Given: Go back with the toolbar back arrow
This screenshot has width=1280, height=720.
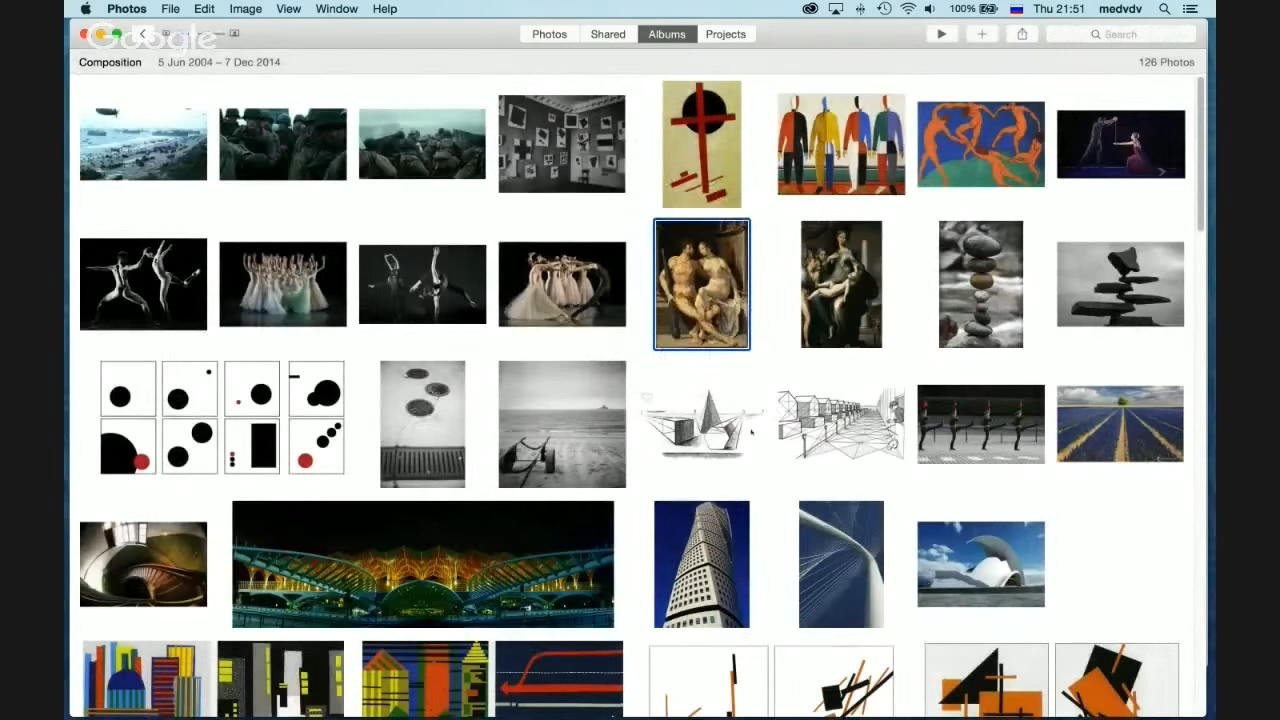Looking at the screenshot, I should [143, 34].
